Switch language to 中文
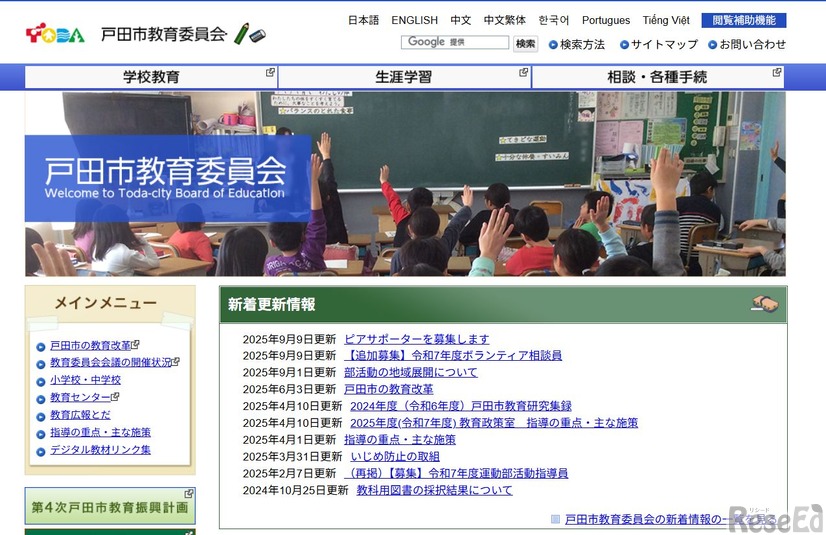826x535 pixels. click(x=460, y=21)
